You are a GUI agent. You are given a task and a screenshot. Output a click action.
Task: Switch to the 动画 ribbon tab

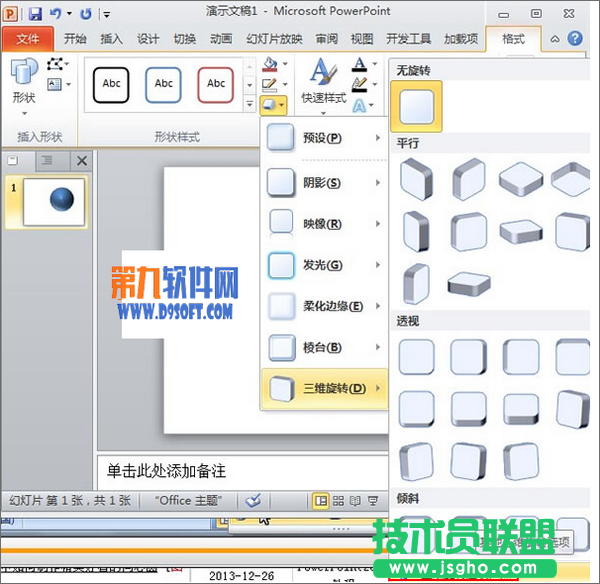pos(221,39)
